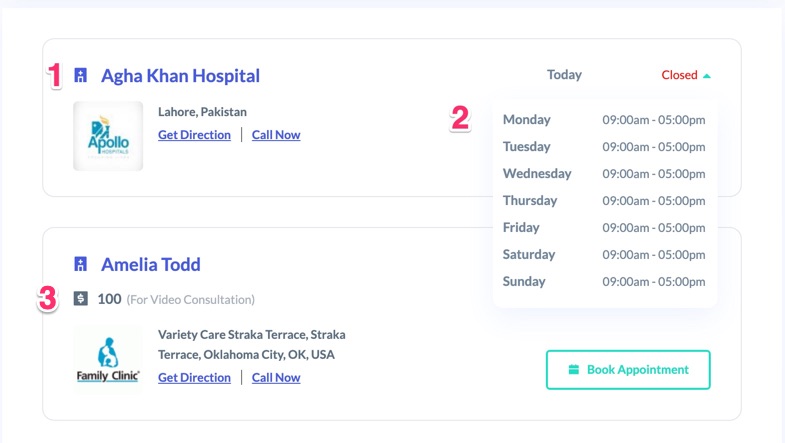This screenshot has height=443, width=785.
Task: Open the Apollo Hospitals logo thumbnail
Action: pos(108,136)
